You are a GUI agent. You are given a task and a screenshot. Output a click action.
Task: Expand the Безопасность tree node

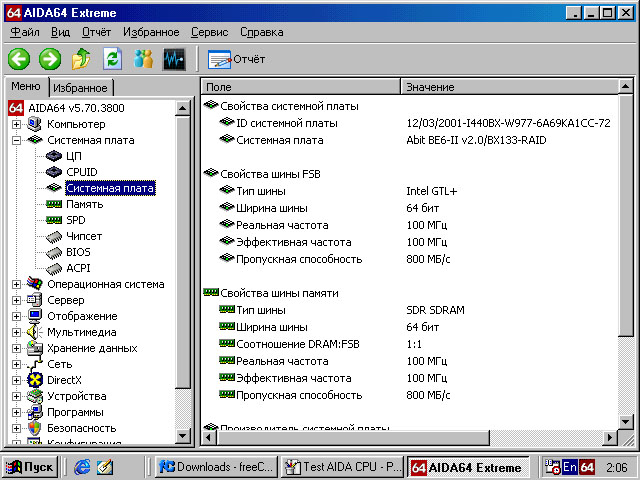16,428
